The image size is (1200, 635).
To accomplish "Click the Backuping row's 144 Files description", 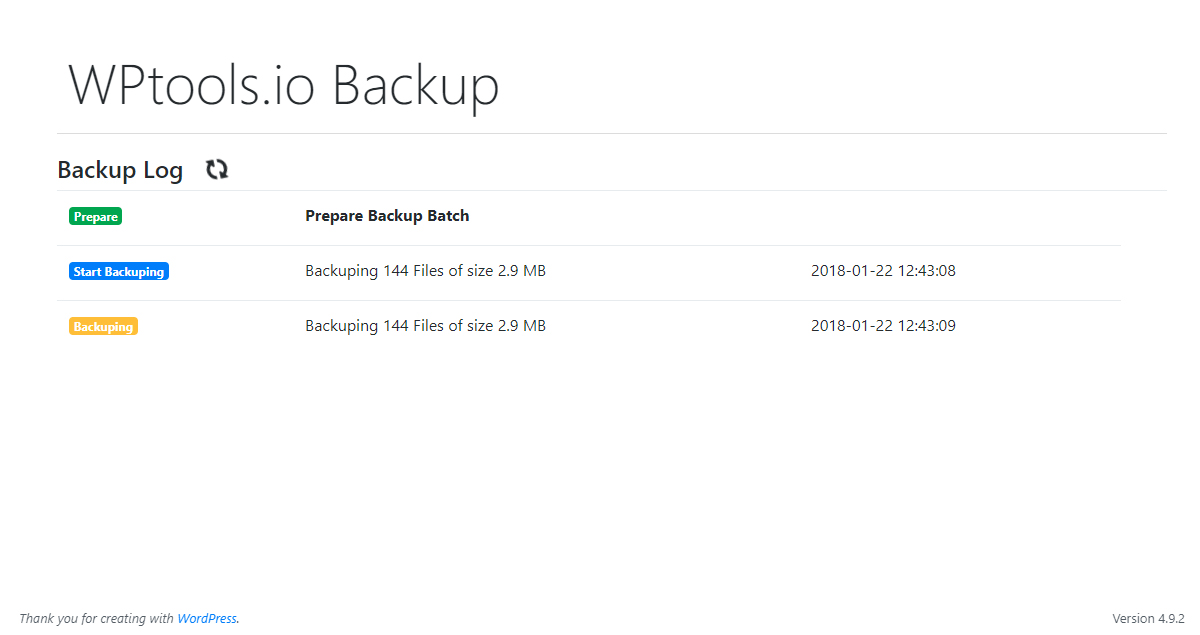I will [x=425, y=325].
